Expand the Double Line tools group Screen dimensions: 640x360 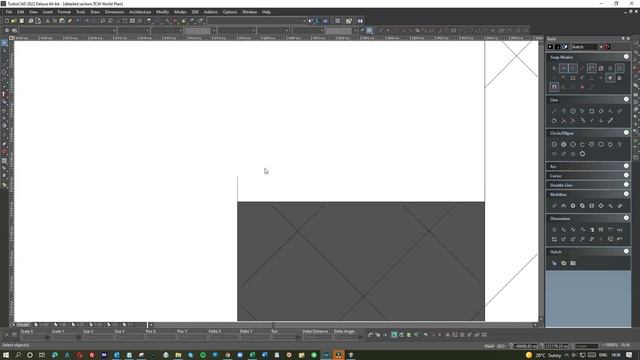click(x=626, y=184)
